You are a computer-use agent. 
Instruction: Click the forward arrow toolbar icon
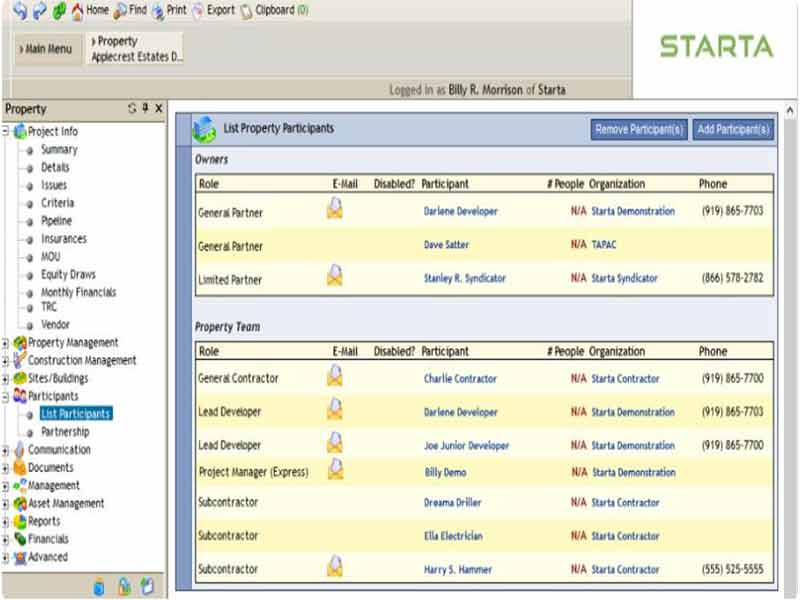(x=39, y=11)
